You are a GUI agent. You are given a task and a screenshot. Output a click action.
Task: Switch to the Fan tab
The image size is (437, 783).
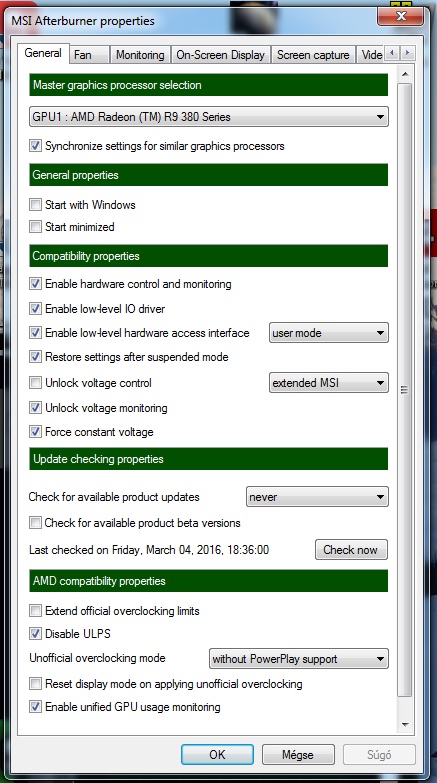89,55
